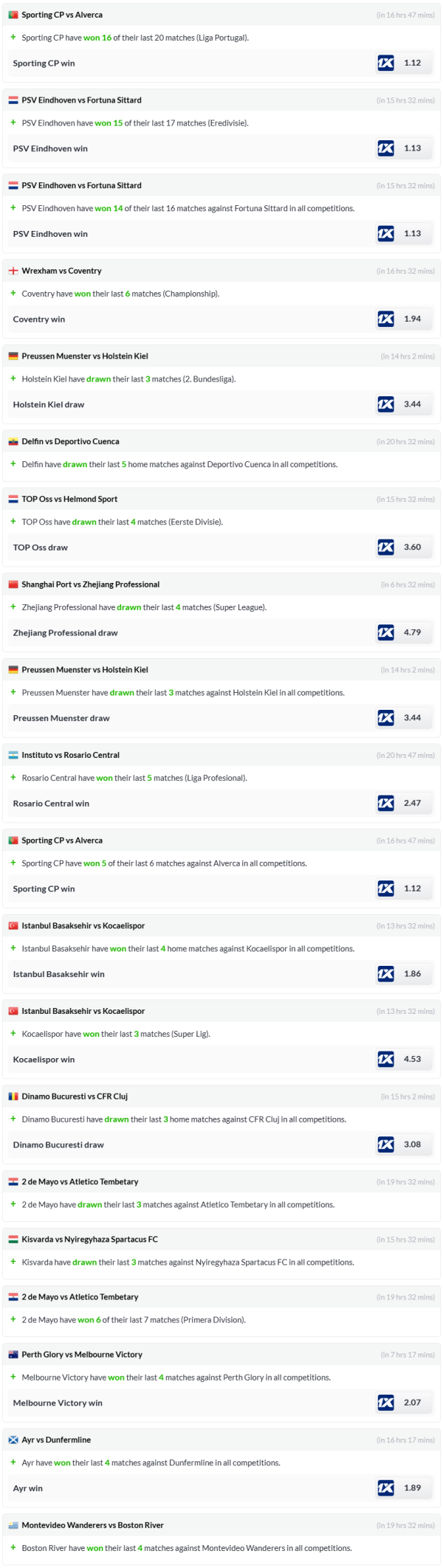The height and width of the screenshot is (1568, 443).
Task: Click the 1X bookmaker logo in Kocaelispor win row
Action: [385, 1059]
